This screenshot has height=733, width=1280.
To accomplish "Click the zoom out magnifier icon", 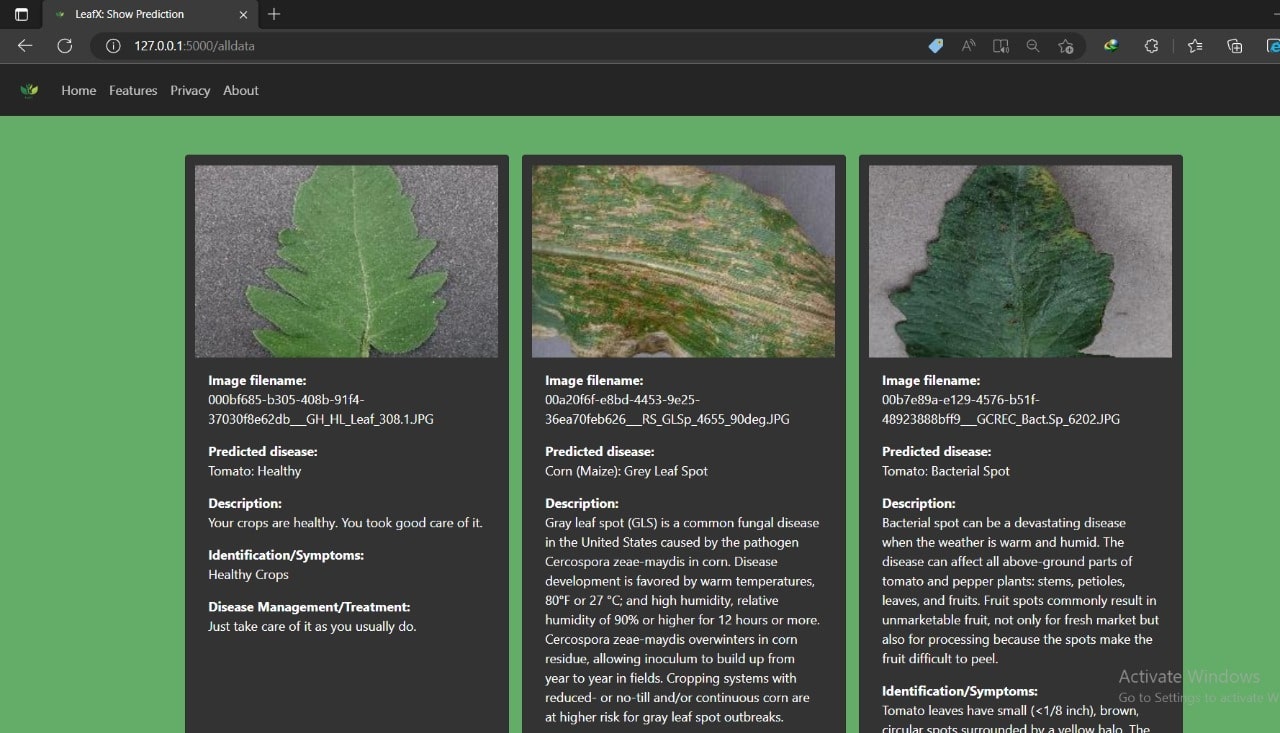I will pyautogui.click(x=1033, y=46).
